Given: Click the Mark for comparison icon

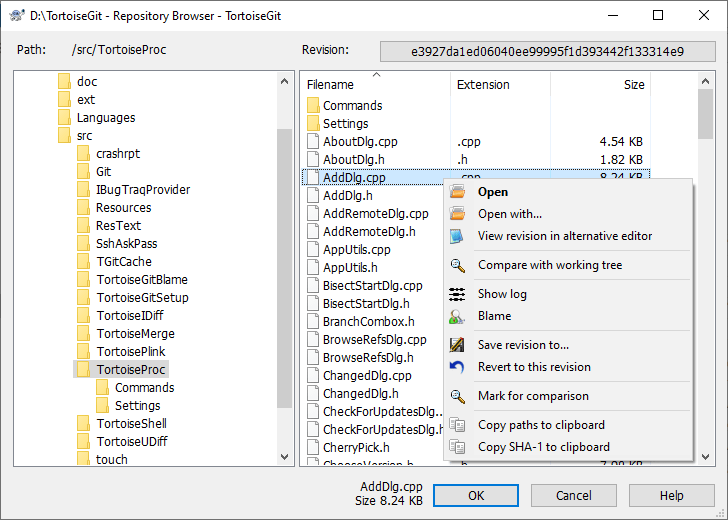Looking at the screenshot, I should click(457, 396).
